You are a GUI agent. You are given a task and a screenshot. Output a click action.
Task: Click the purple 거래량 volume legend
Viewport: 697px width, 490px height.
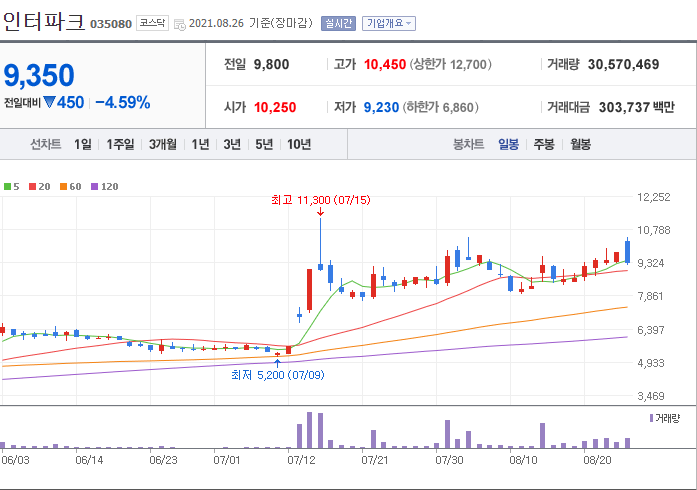pyautogui.click(x=665, y=418)
